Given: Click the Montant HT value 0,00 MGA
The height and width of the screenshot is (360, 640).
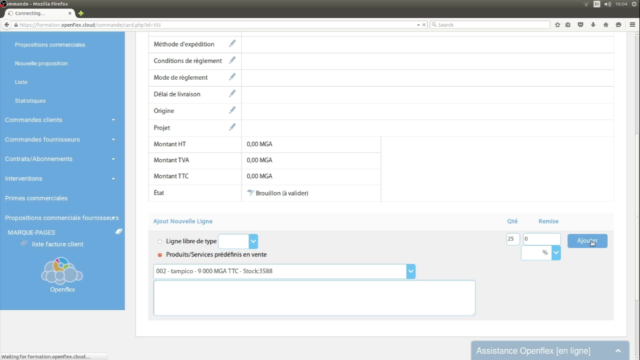Looking at the screenshot, I should click(259, 144).
